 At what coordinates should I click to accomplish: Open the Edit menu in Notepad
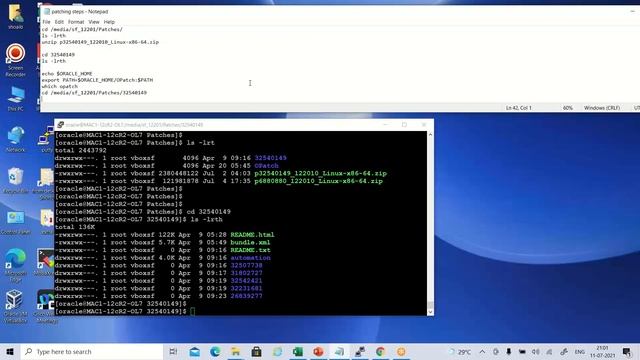59,22
